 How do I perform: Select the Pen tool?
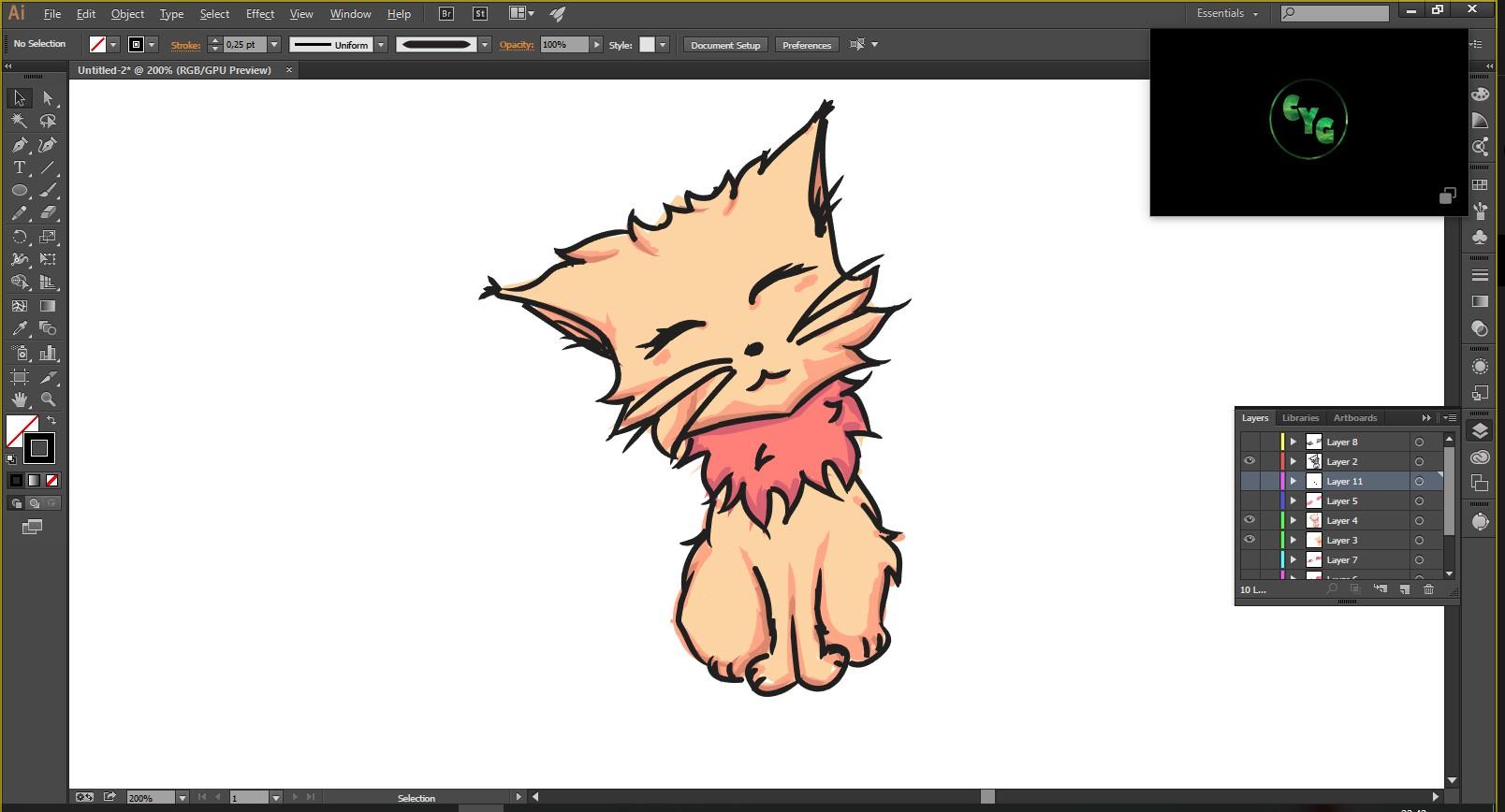(x=20, y=145)
